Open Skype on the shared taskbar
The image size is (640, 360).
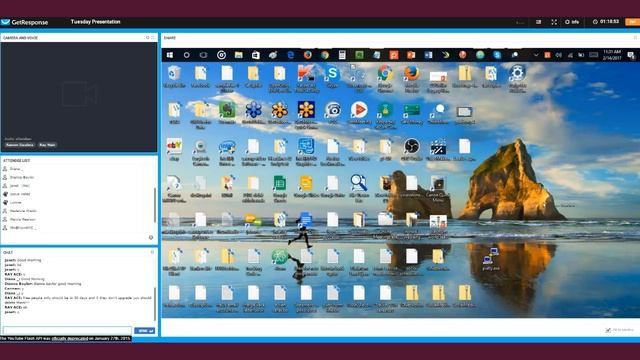pyautogui.click(x=497, y=55)
